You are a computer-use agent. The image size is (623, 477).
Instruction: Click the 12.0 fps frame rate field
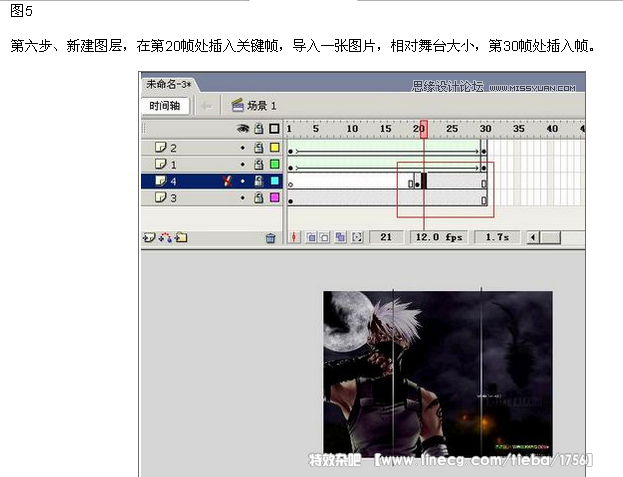439,237
